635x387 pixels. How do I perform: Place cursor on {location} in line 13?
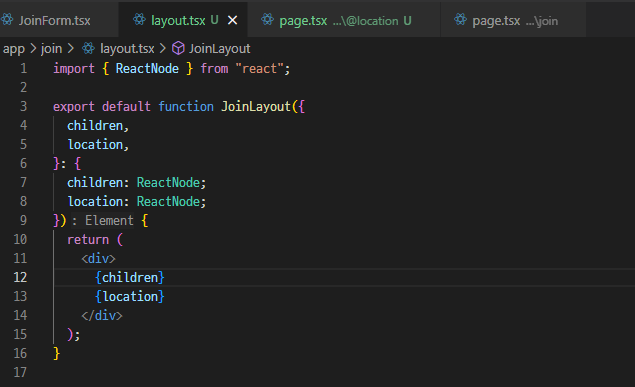pyautogui.click(x=130, y=296)
